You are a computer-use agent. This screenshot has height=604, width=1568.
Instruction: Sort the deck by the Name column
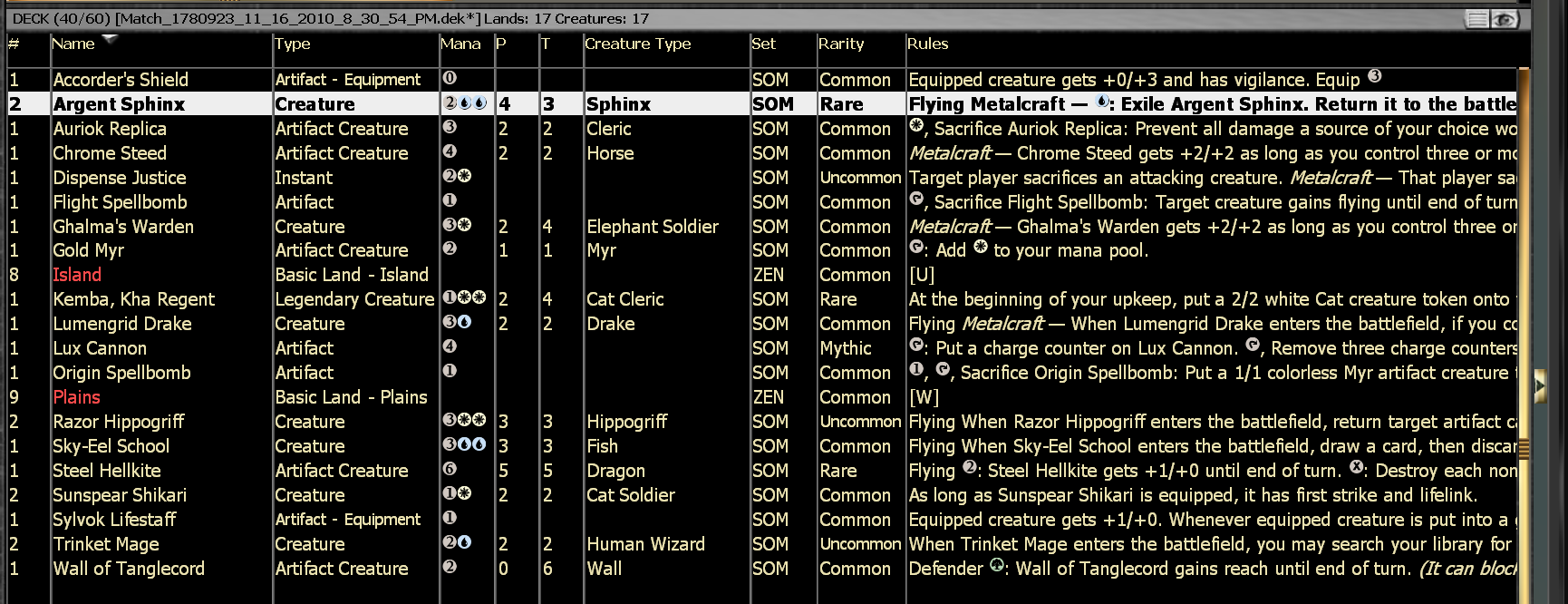(x=73, y=44)
